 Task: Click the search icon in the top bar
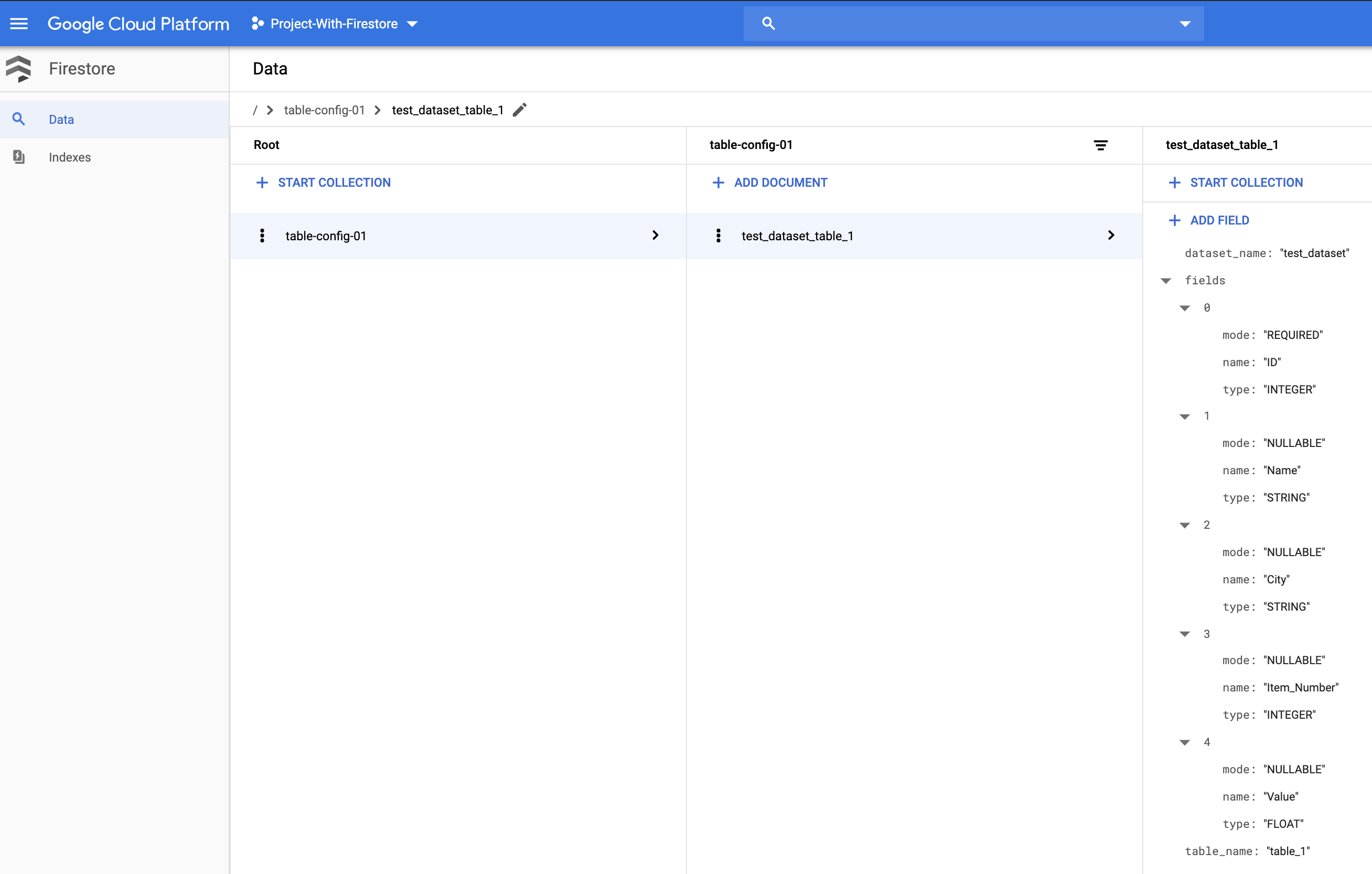(x=769, y=24)
